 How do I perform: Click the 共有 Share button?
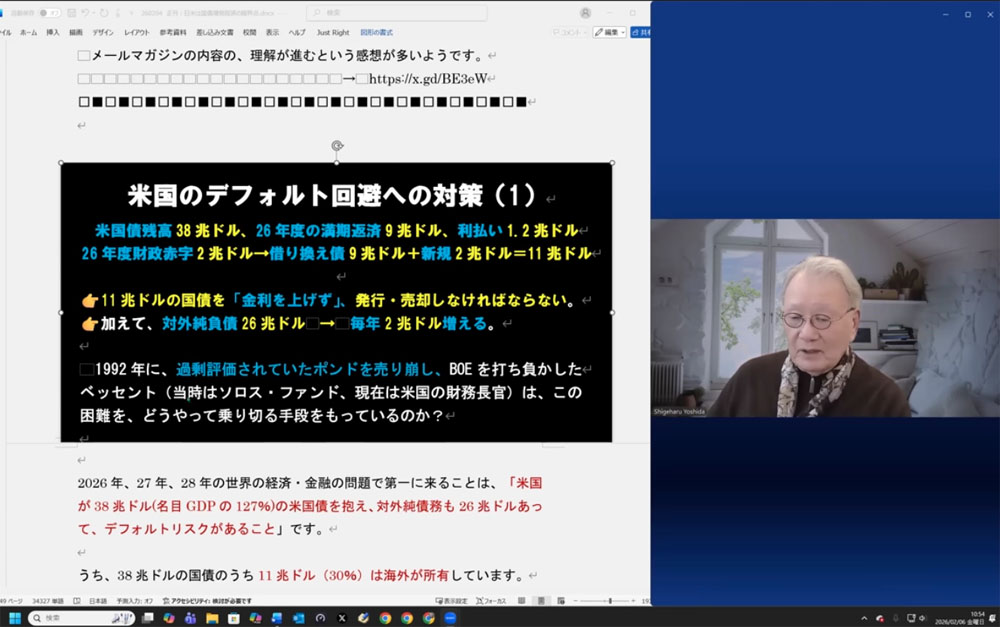[x=645, y=32]
